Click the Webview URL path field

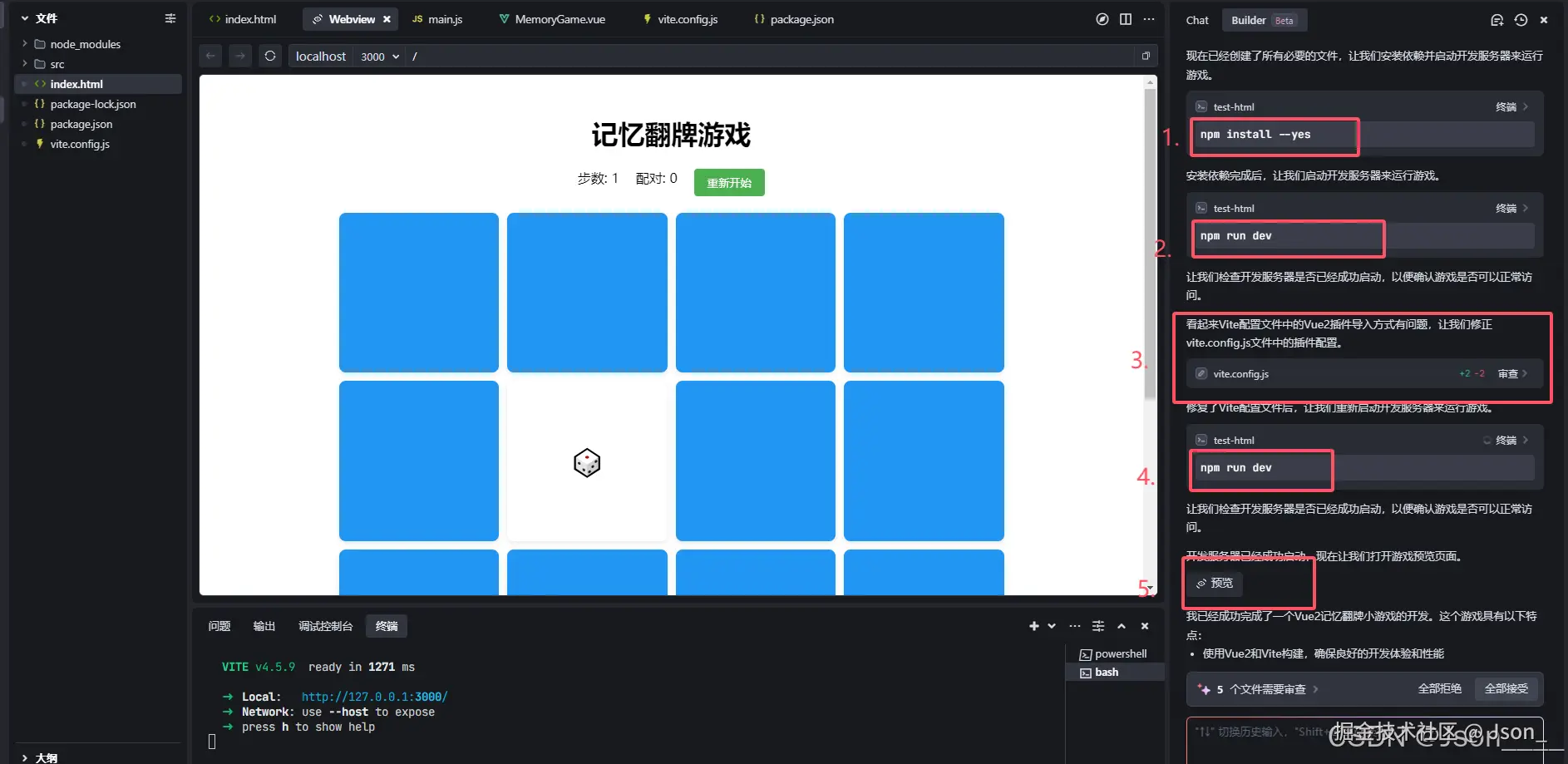click(x=769, y=57)
